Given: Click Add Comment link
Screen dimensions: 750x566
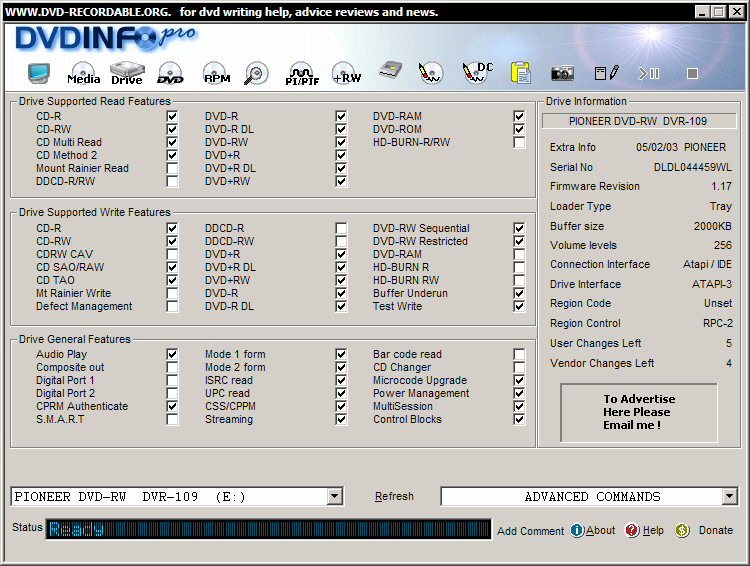Looking at the screenshot, I should (530, 531).
